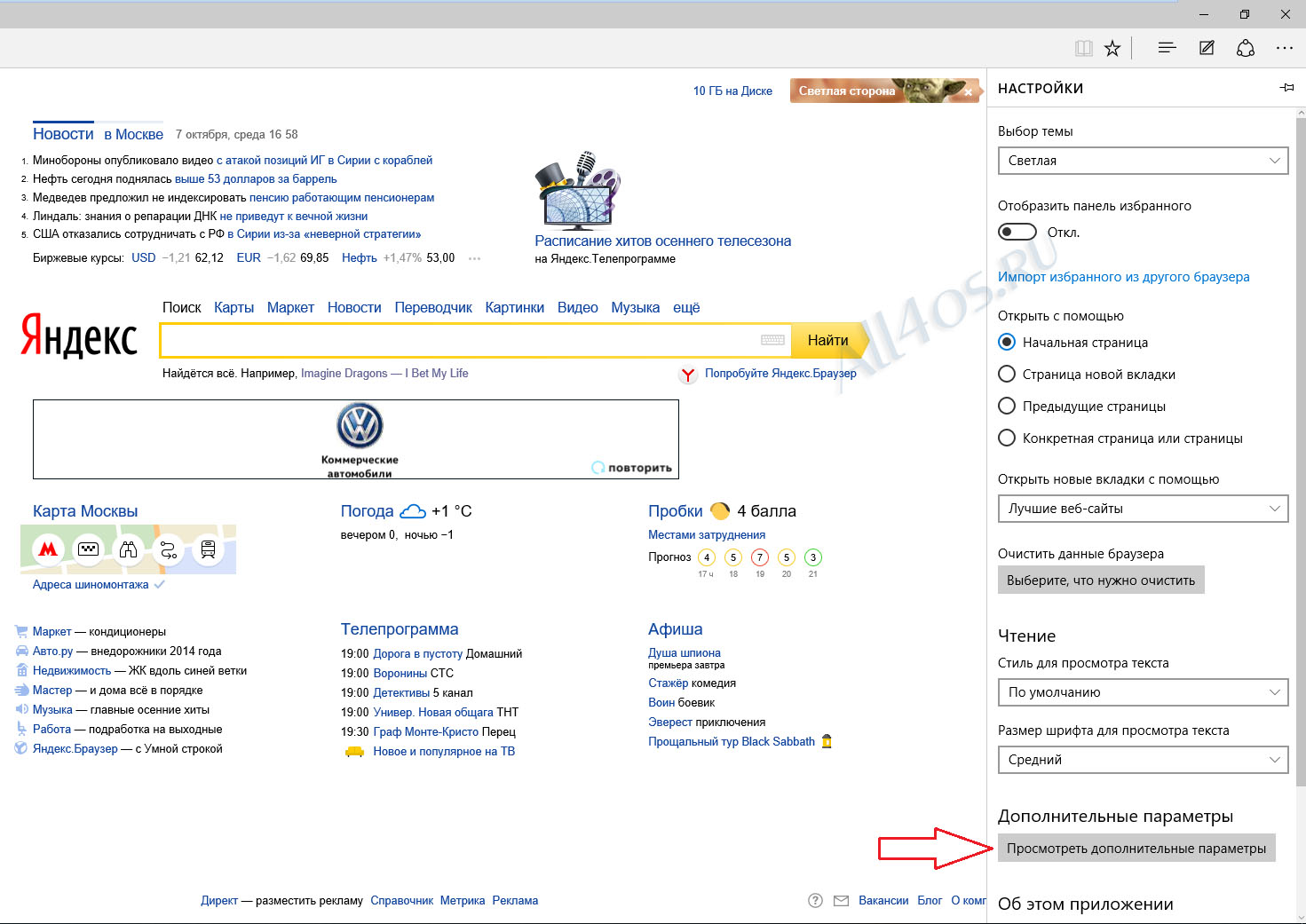Click the Yandex Browser Y icon
This screenshot has height=924, width=1306.
[688, 375]
